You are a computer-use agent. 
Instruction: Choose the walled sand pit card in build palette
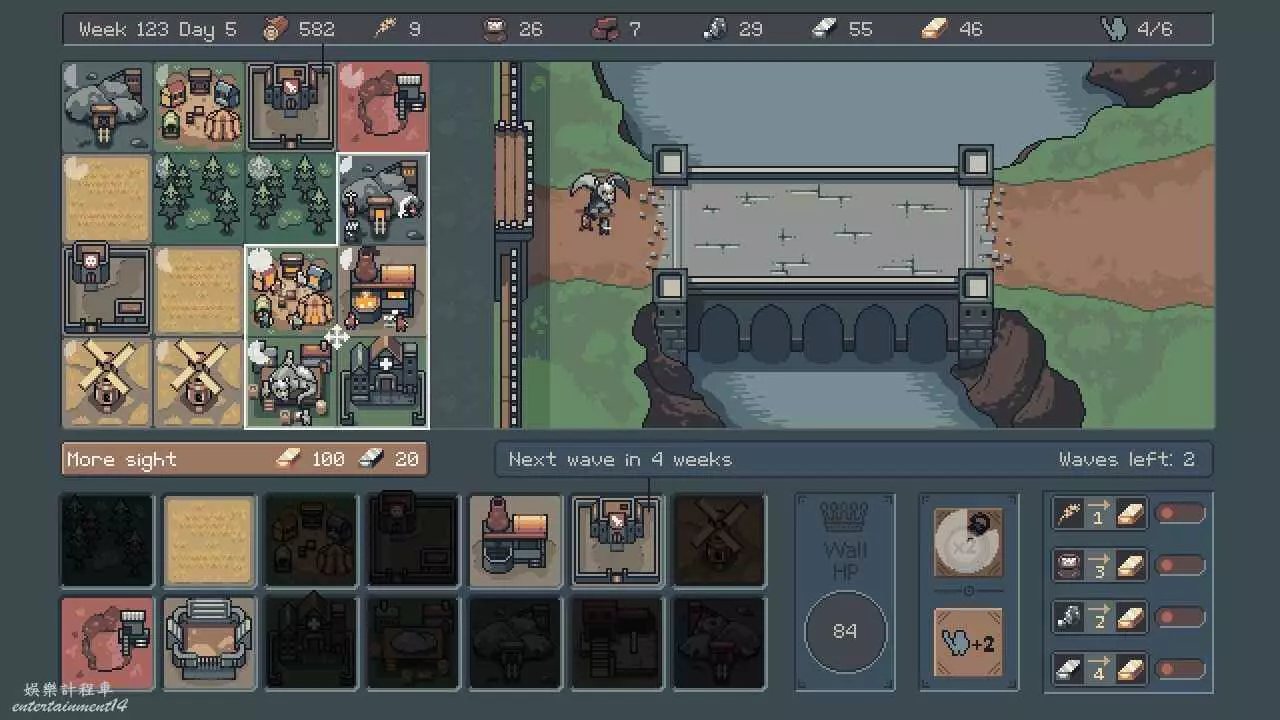click(x=210, y=642)
